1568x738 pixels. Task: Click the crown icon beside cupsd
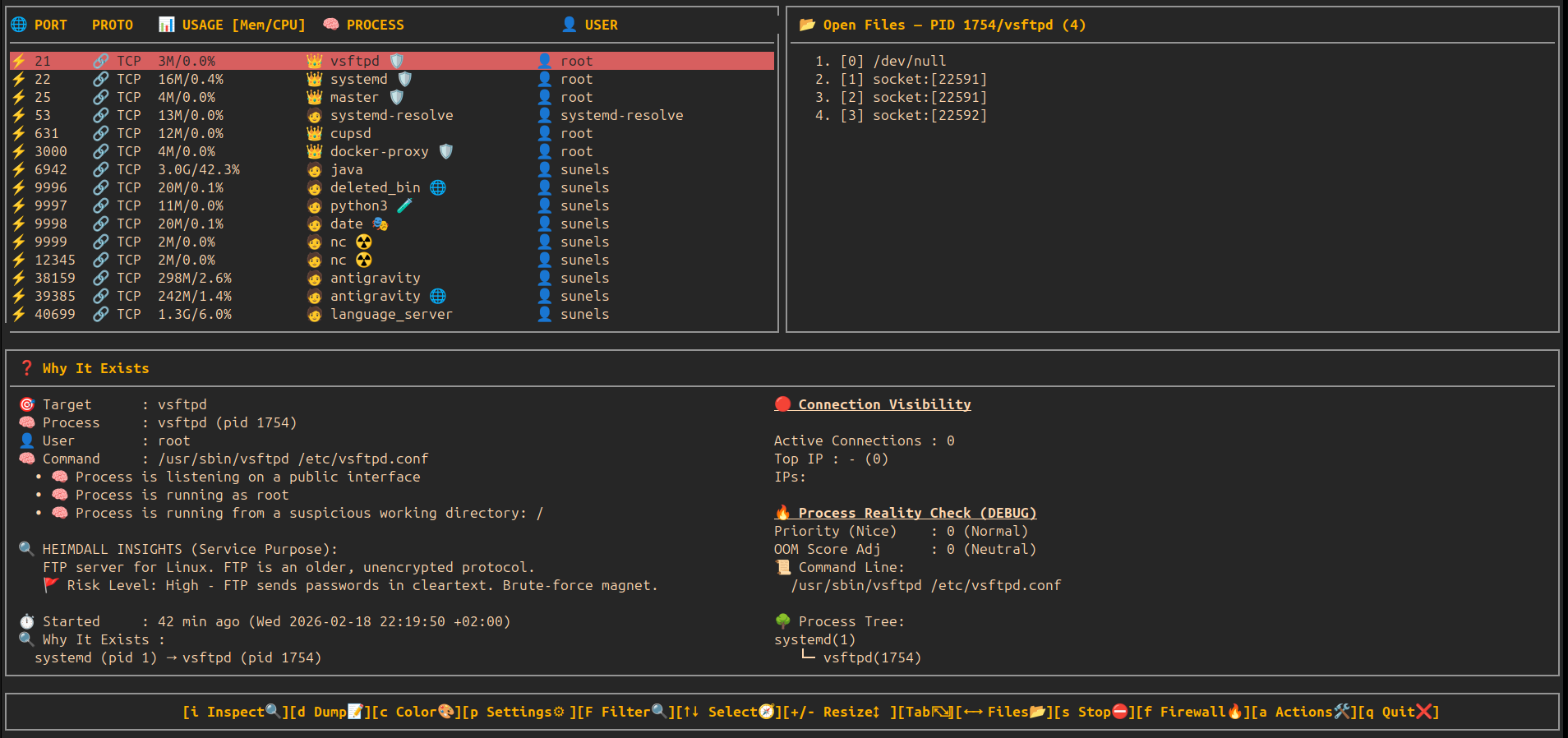point(314,133)
